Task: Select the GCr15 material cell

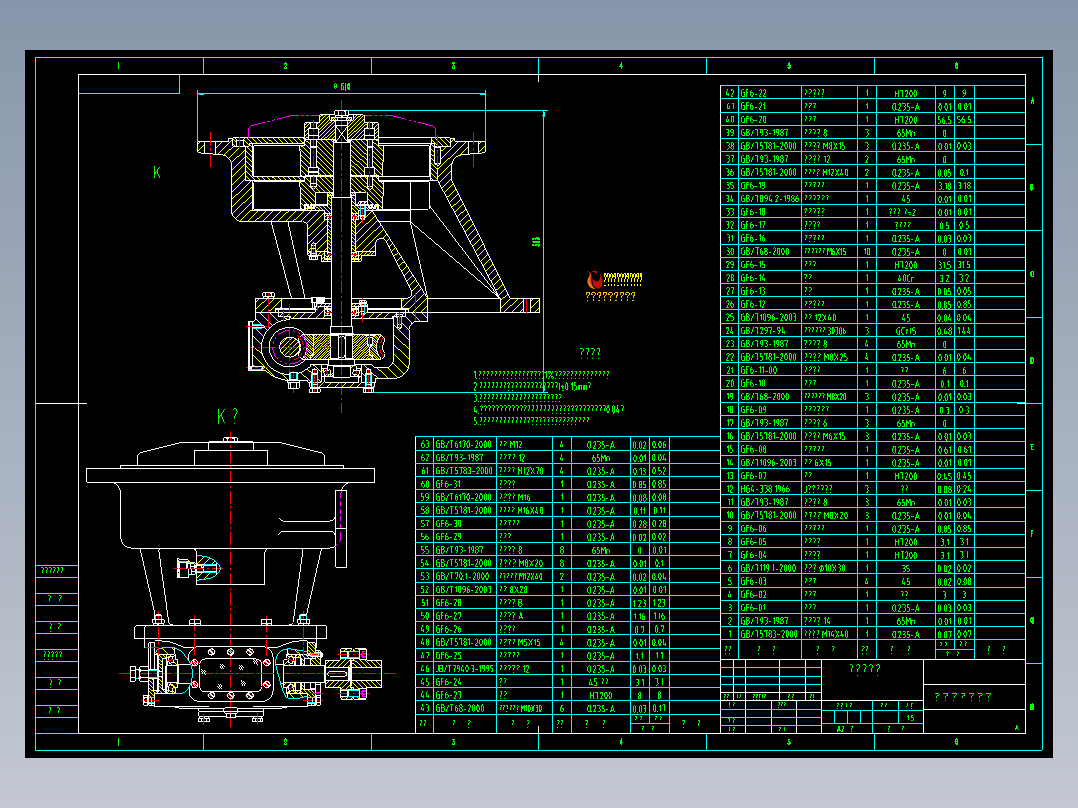Action: (905, 331)
